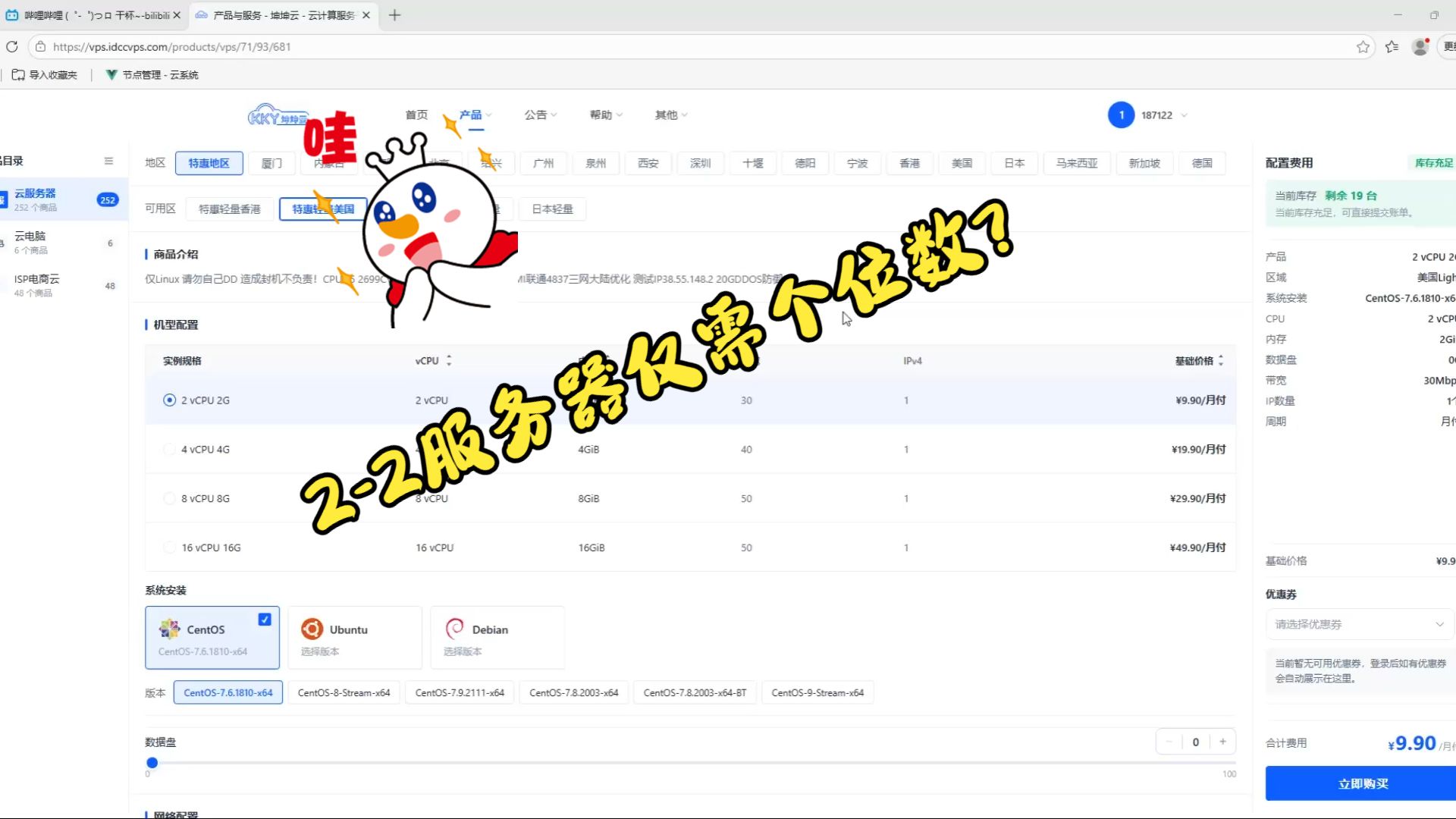Decrease data disk size with minus button

coord(1169,742)
